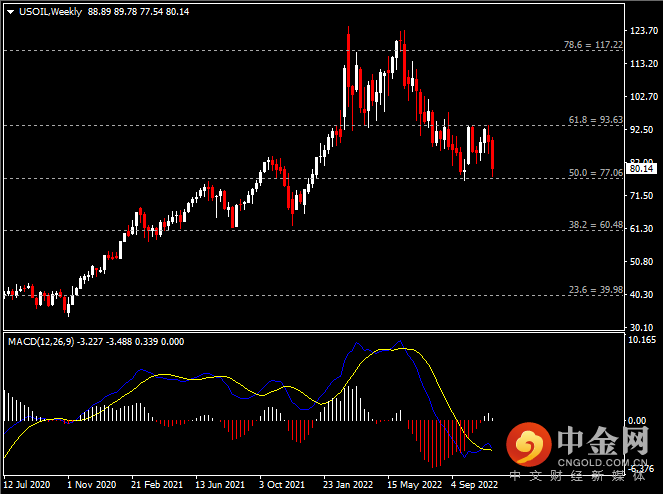The height and width of the screenshot is (494, 663).
Task: Select the 23.6 = 39.98 Fibonacci level
Action: pos(595,290)
